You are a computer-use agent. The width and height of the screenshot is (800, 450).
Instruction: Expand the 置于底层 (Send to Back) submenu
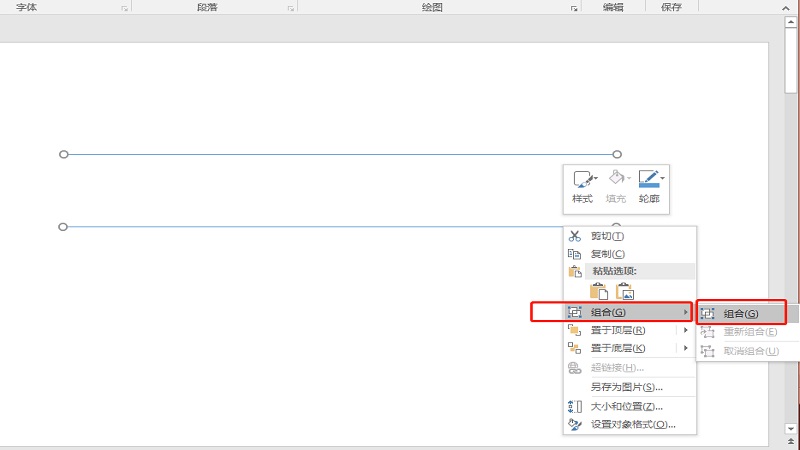pos(617,348)
